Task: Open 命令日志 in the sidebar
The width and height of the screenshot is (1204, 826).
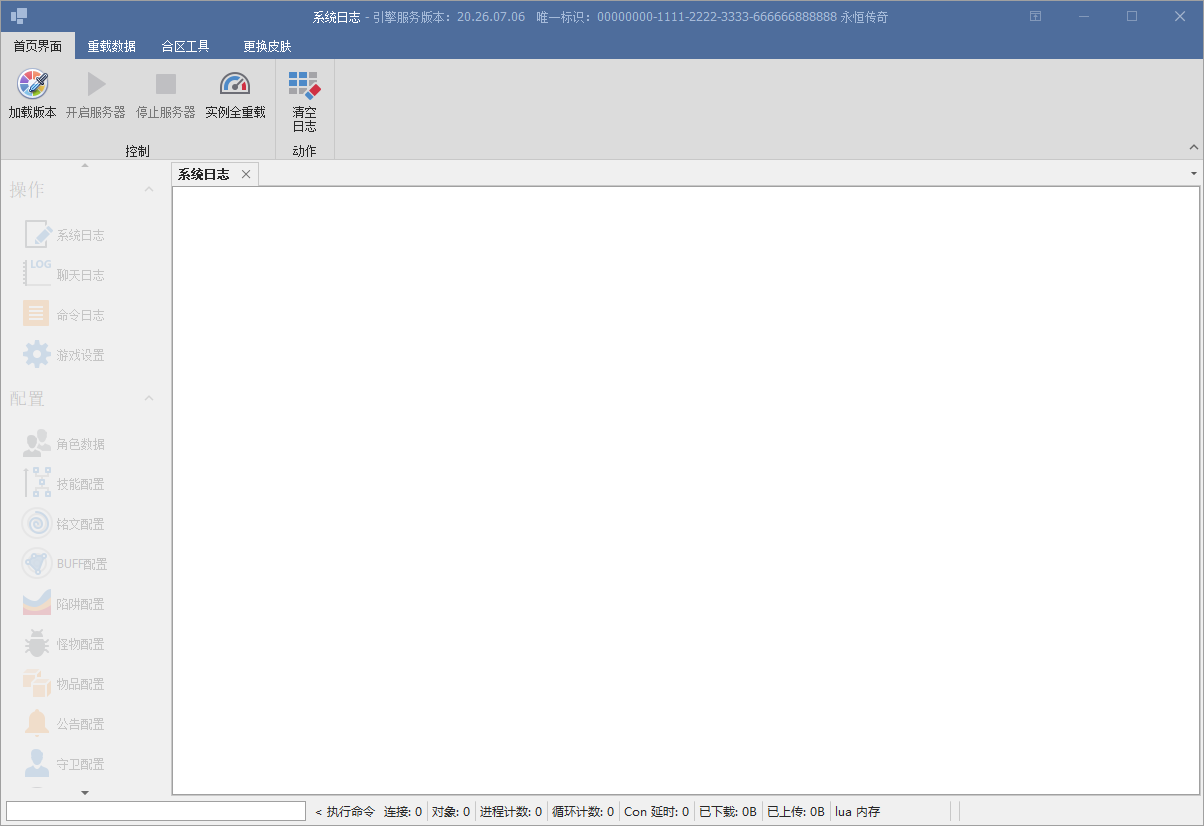Action: (x=64, y=315)
